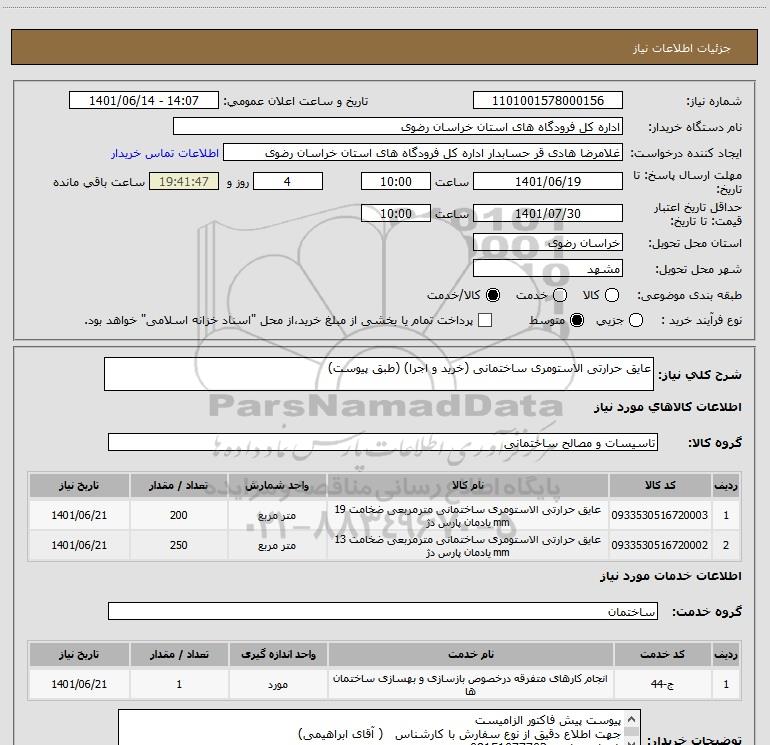The image size is (770, 745).
Task: Select the جزیی purchase type radio
Action: click(x=636, y=320)
